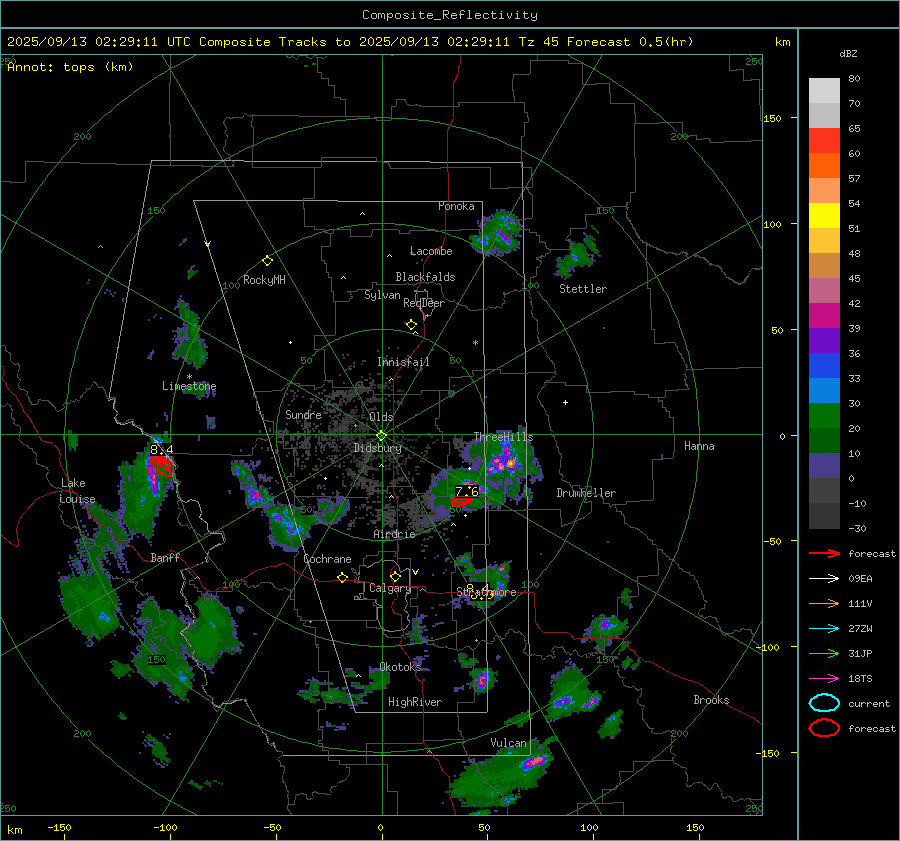This screenshot has width=900, height=841.
Task: Click the light gray 80–70 dBZ swatch
Action: pyautogui.click(x=824, y=91)
